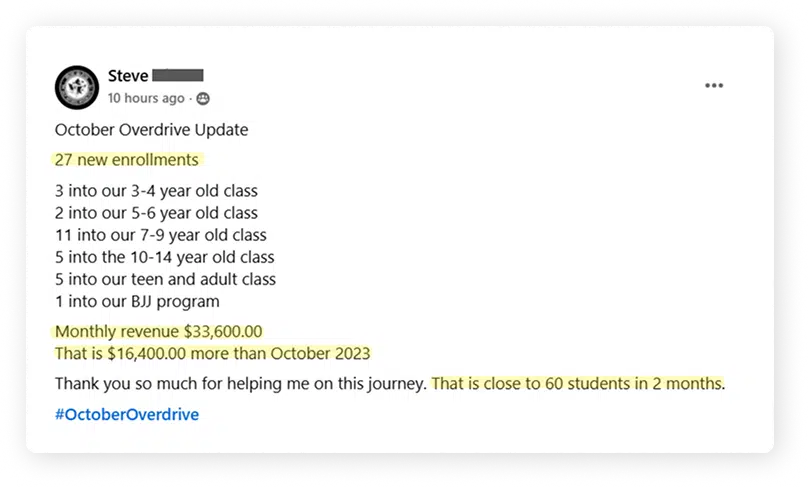Screen dimensions: 808x487
Task: Click the 'October Overdrive Update' heading text
Action: pos(152,129)
